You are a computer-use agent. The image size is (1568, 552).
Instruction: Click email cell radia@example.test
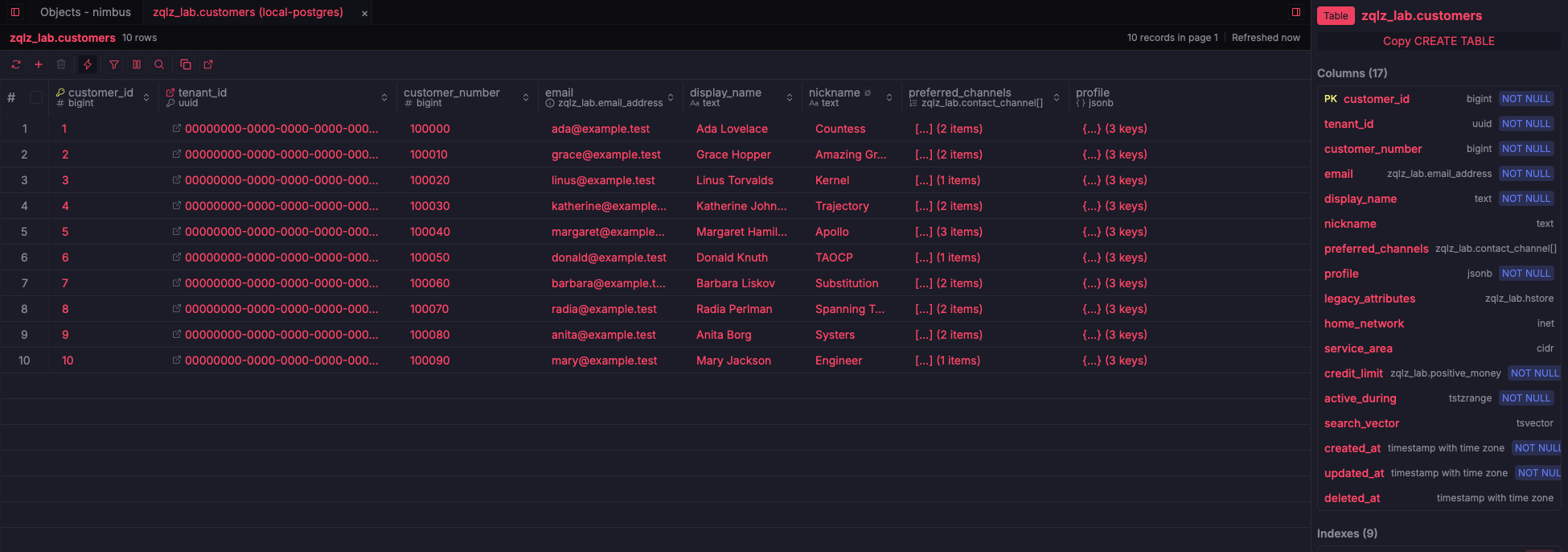click(x=604, y=309)
